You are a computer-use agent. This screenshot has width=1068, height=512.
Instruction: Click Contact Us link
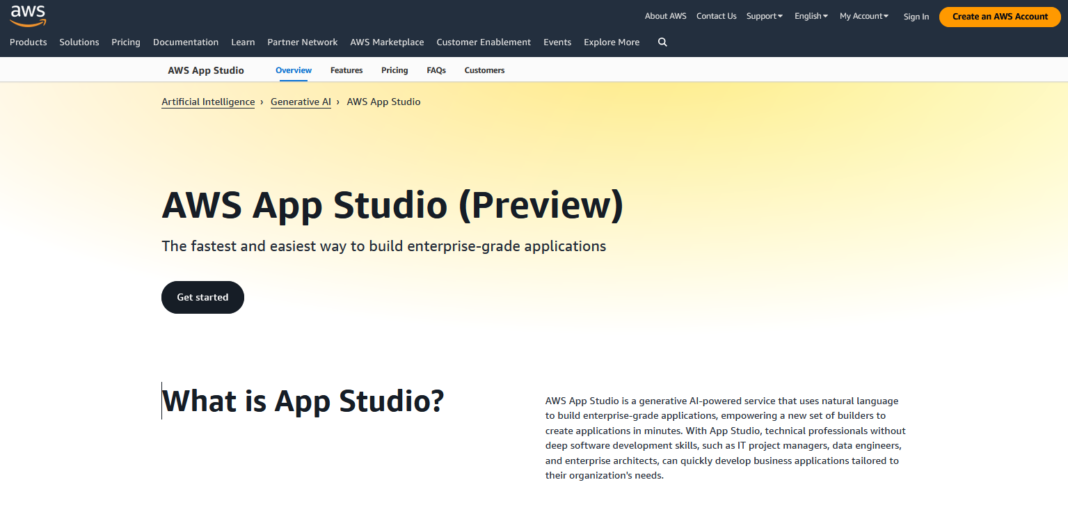[x=716, y=16]
